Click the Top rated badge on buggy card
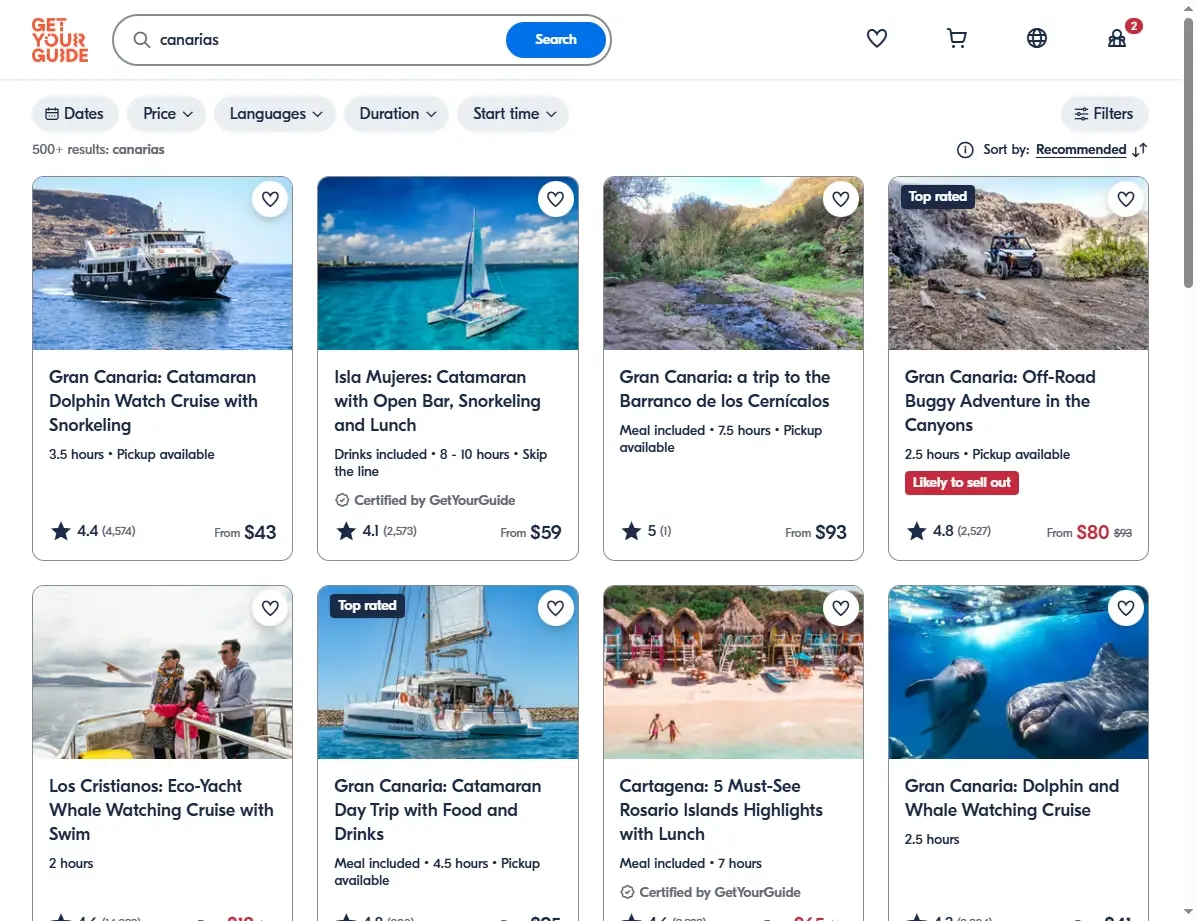 pos(937,197)
